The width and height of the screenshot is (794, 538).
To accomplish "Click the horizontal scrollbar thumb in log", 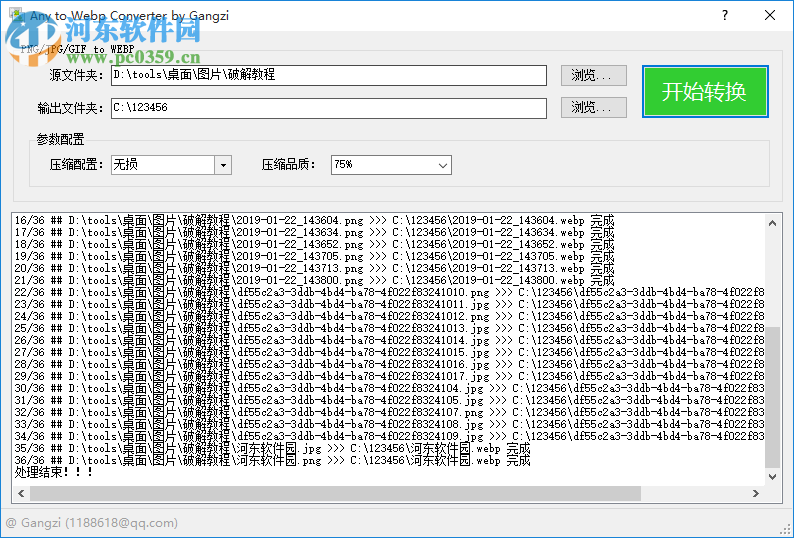I will point(335,493).
